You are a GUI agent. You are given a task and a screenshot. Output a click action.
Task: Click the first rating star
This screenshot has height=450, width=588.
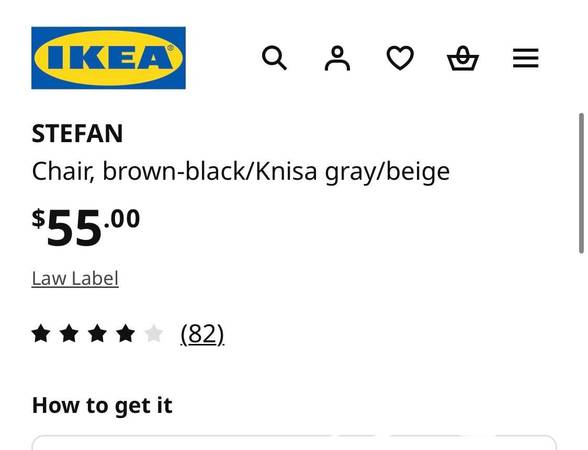click(41, 334)
